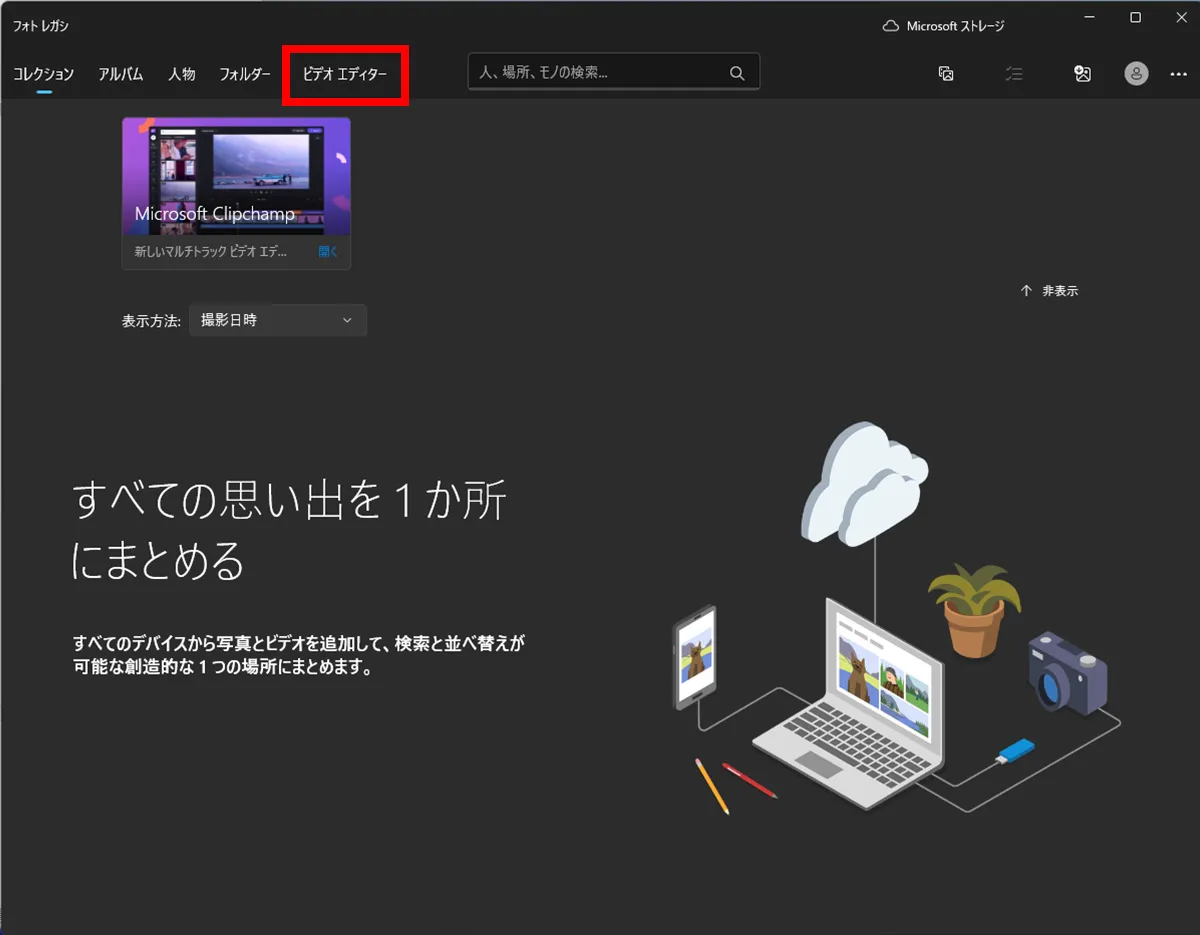Open Microsoft Clipchamp via the 開く link
The height and width of the screenshot is (935, 1200).
(328, 251)
